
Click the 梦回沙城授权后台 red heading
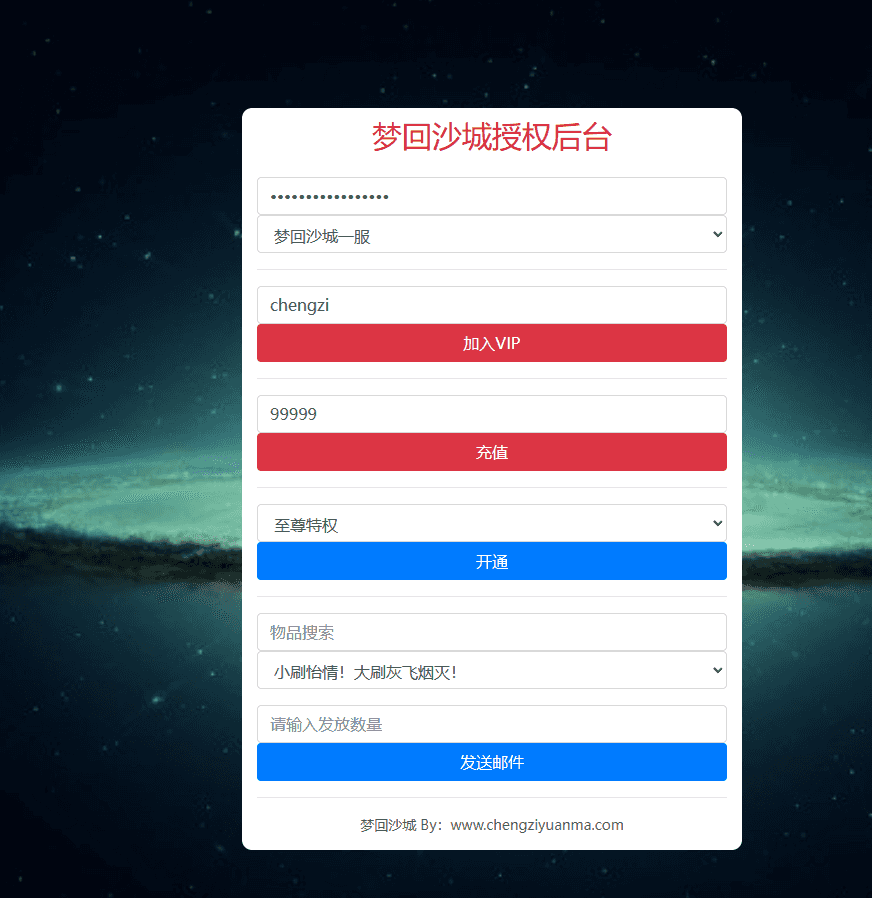point(491,137)
